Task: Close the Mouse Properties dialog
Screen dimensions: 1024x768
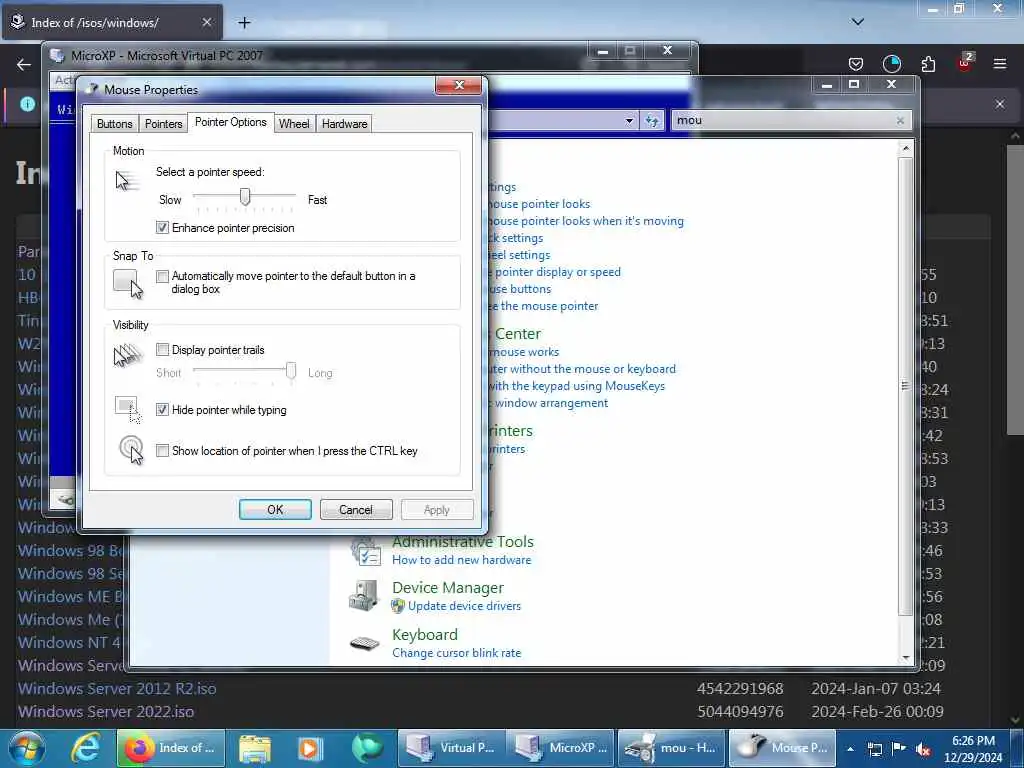Action: click(x=459, y=85)
